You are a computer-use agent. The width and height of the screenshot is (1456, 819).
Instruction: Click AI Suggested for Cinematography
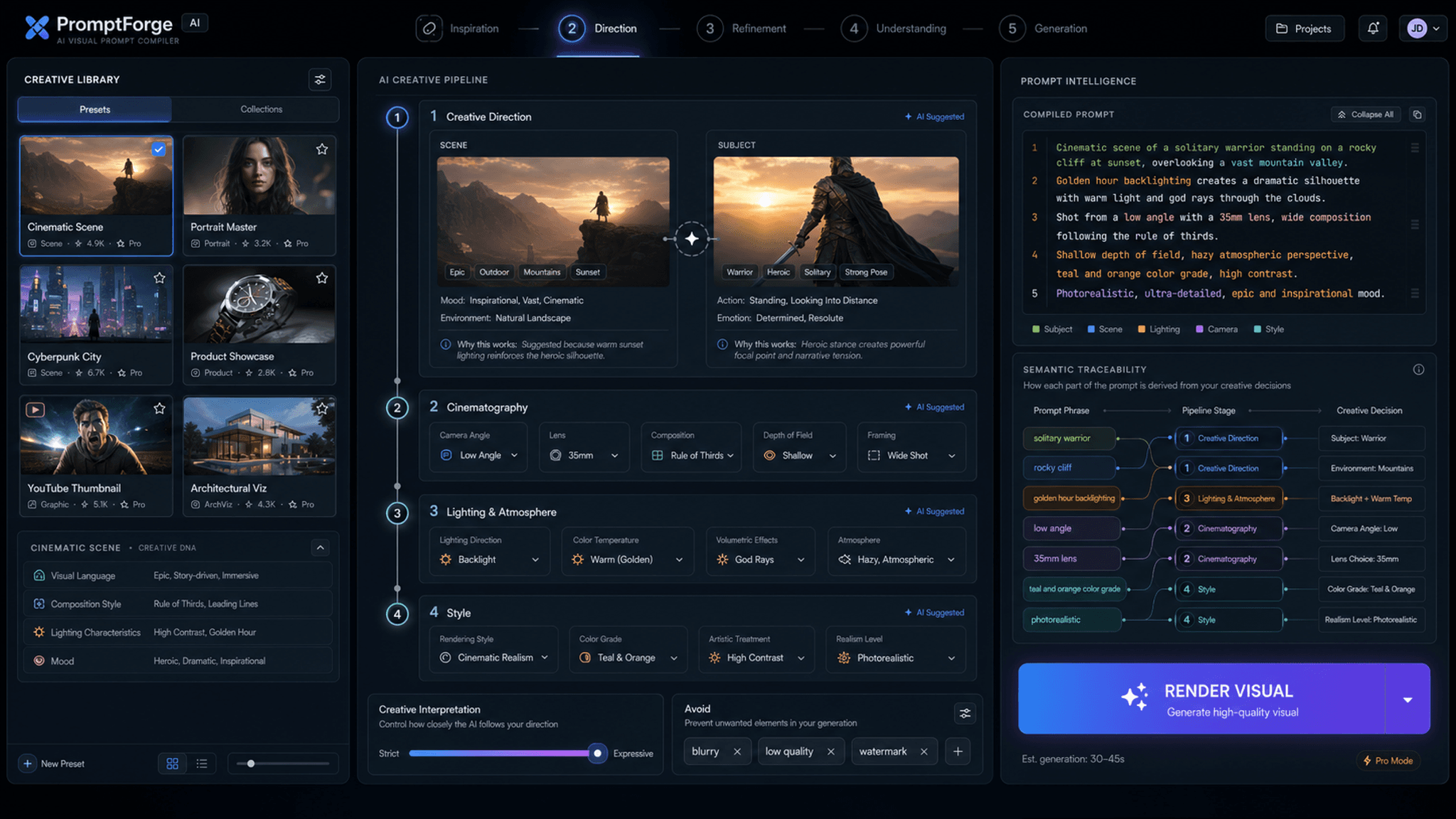tap(934, 407)
